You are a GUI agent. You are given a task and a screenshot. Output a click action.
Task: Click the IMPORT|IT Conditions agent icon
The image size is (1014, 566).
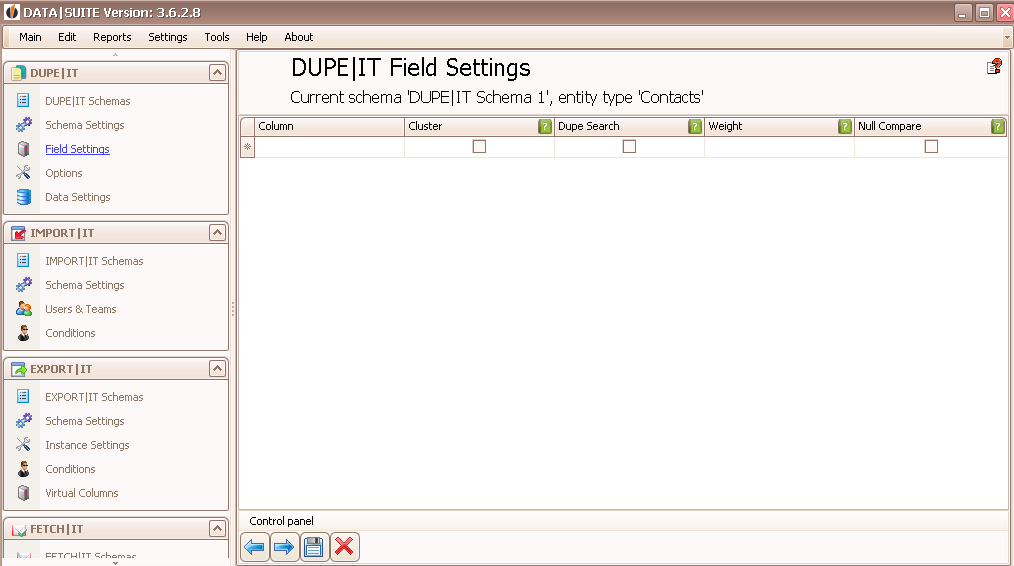coord(23,332)
